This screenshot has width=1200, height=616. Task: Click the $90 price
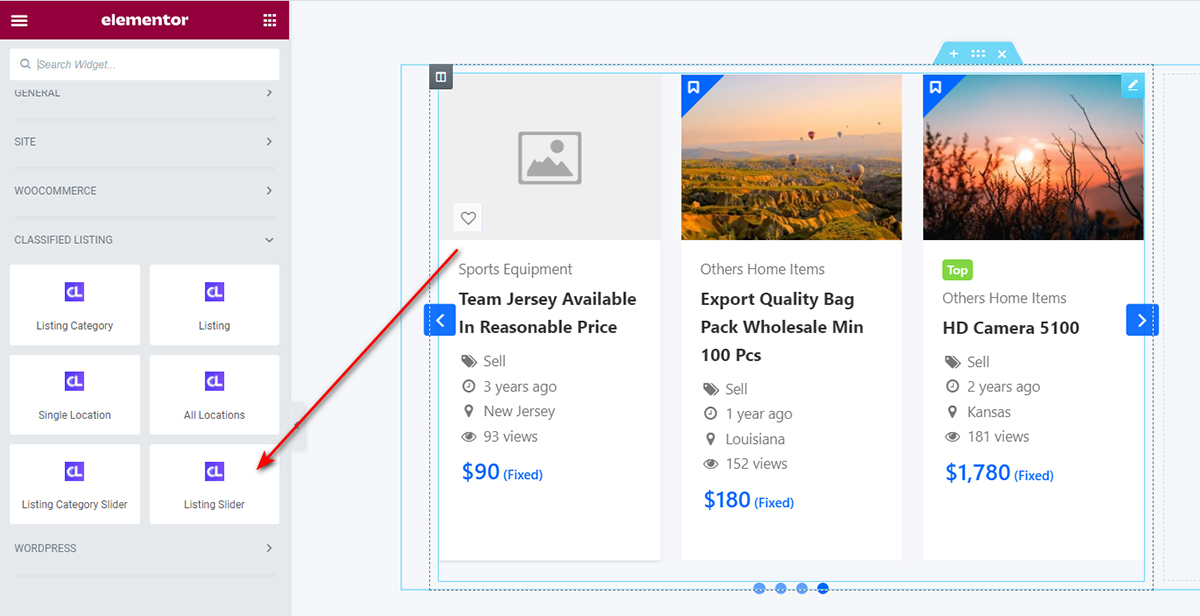(481, 472)
